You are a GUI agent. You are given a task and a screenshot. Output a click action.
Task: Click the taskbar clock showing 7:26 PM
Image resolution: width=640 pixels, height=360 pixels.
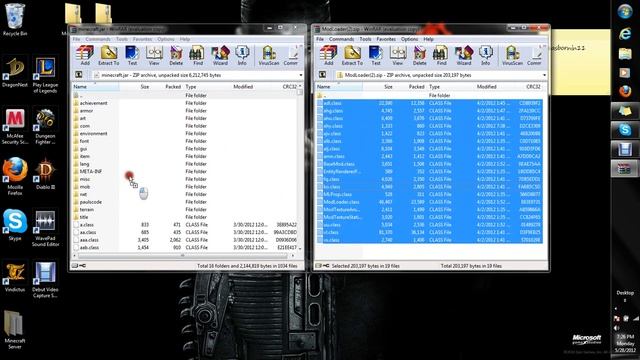[x=625, y=343]
